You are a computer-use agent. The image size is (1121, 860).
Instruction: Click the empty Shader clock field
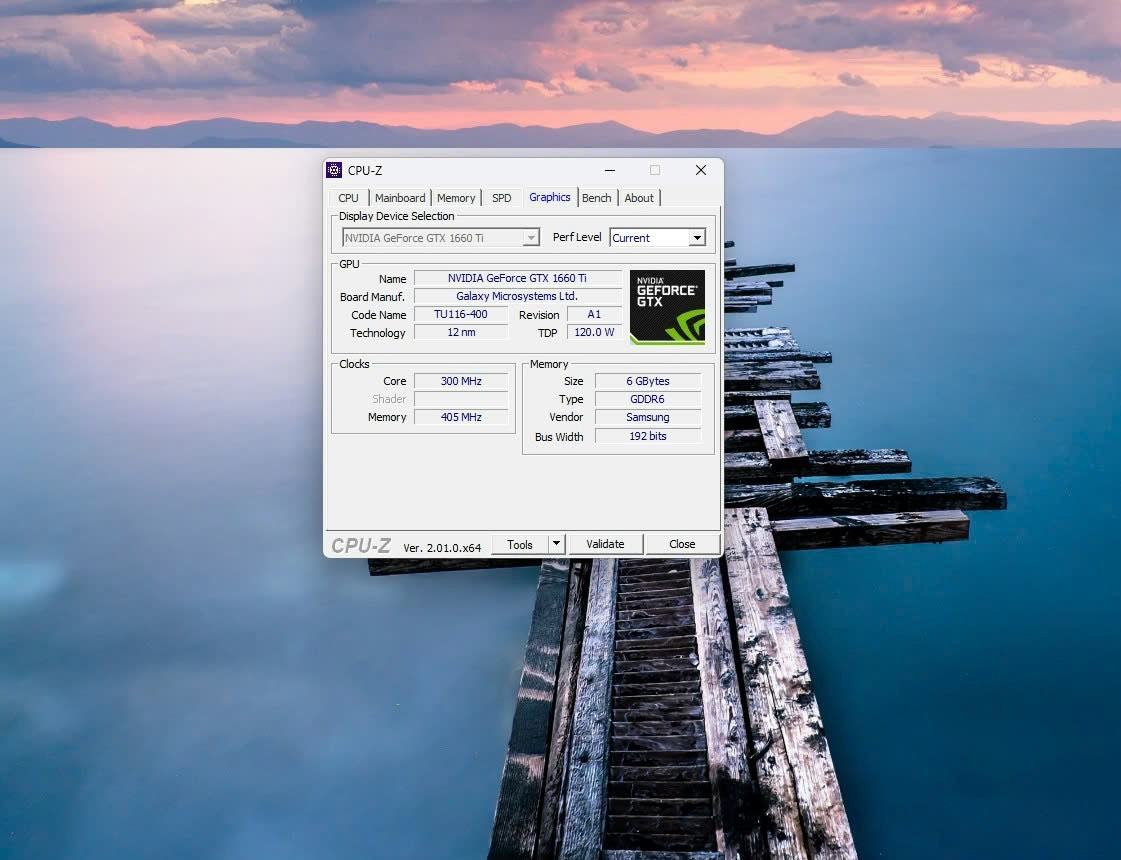pos(460,399)
